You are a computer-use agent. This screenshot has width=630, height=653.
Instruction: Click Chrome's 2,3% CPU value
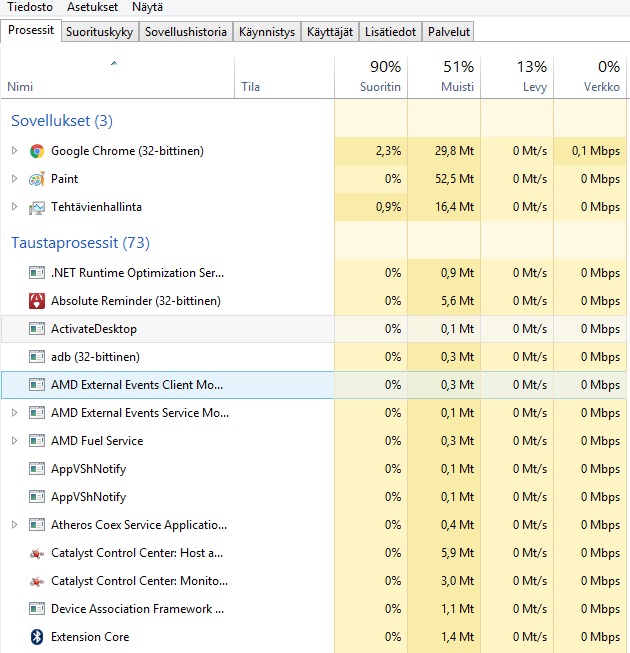(388, 151)
